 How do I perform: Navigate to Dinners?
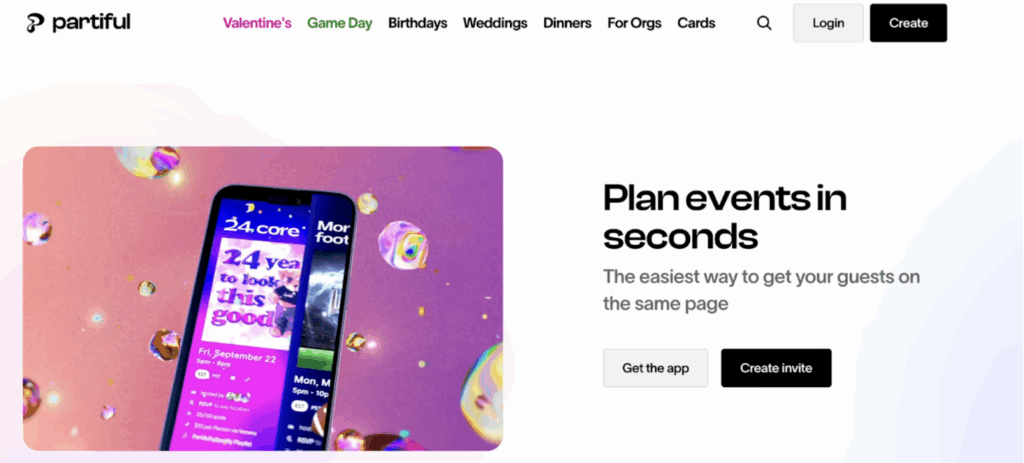(x=567, y=24)
